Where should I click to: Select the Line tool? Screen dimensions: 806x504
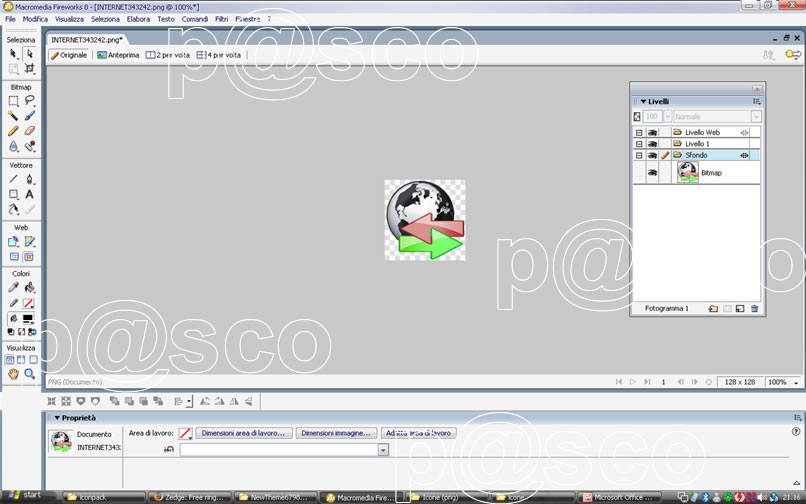pyautogui.click(x=13, y=179)
